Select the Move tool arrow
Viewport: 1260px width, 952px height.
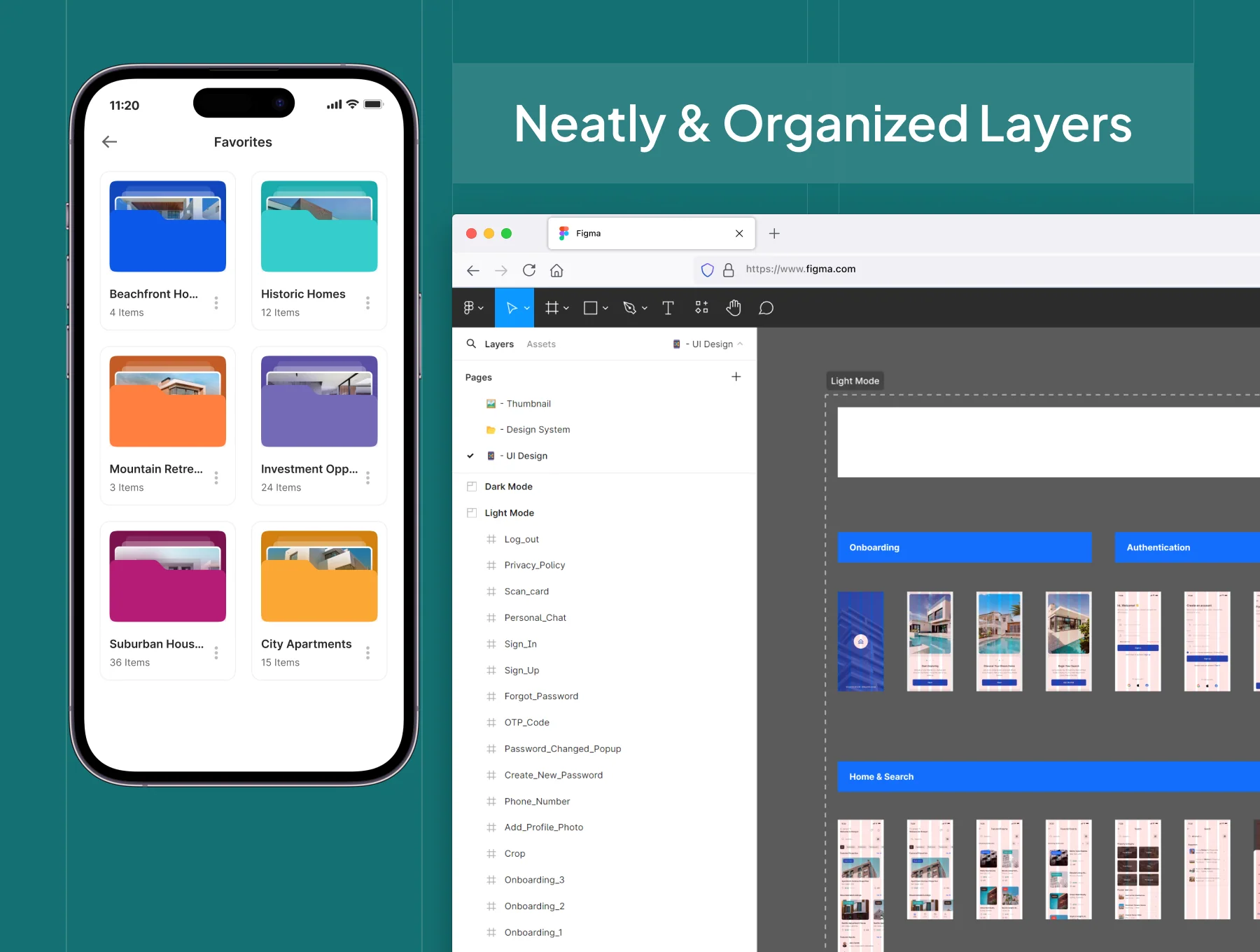[x=512, y=308]
